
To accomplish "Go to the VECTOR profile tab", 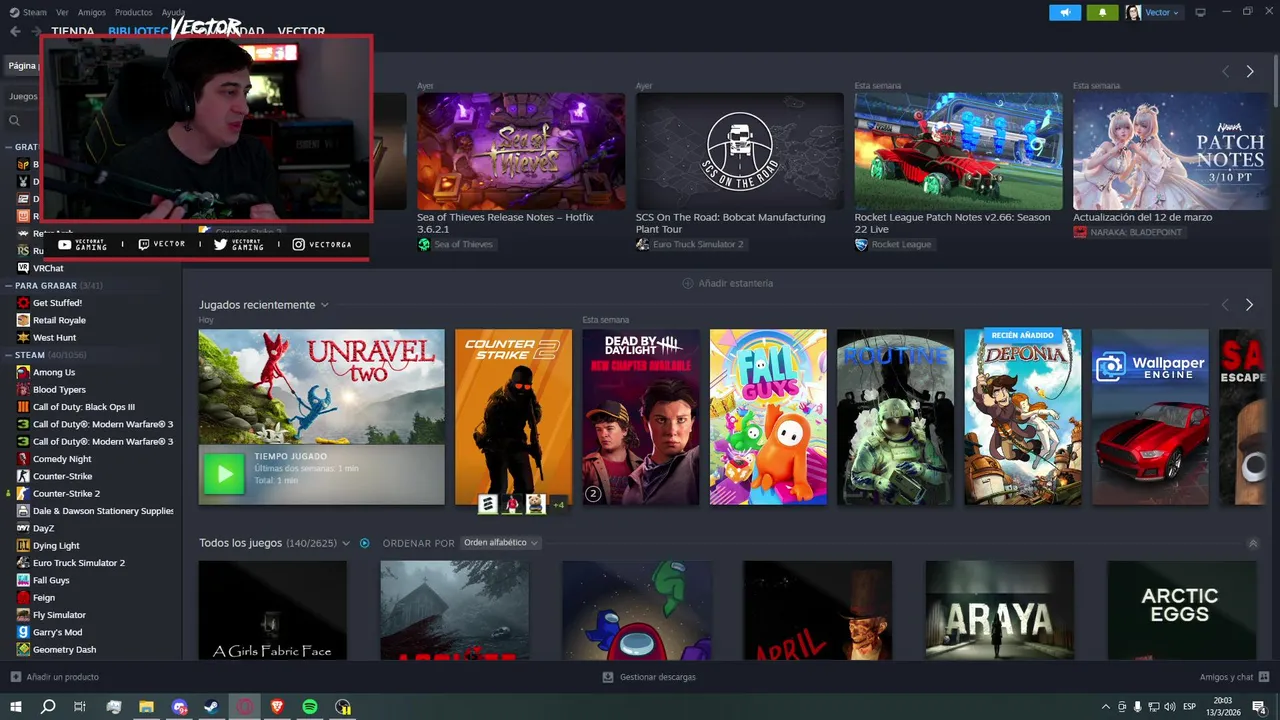I will pyautogui.click(x=301, y=32).
